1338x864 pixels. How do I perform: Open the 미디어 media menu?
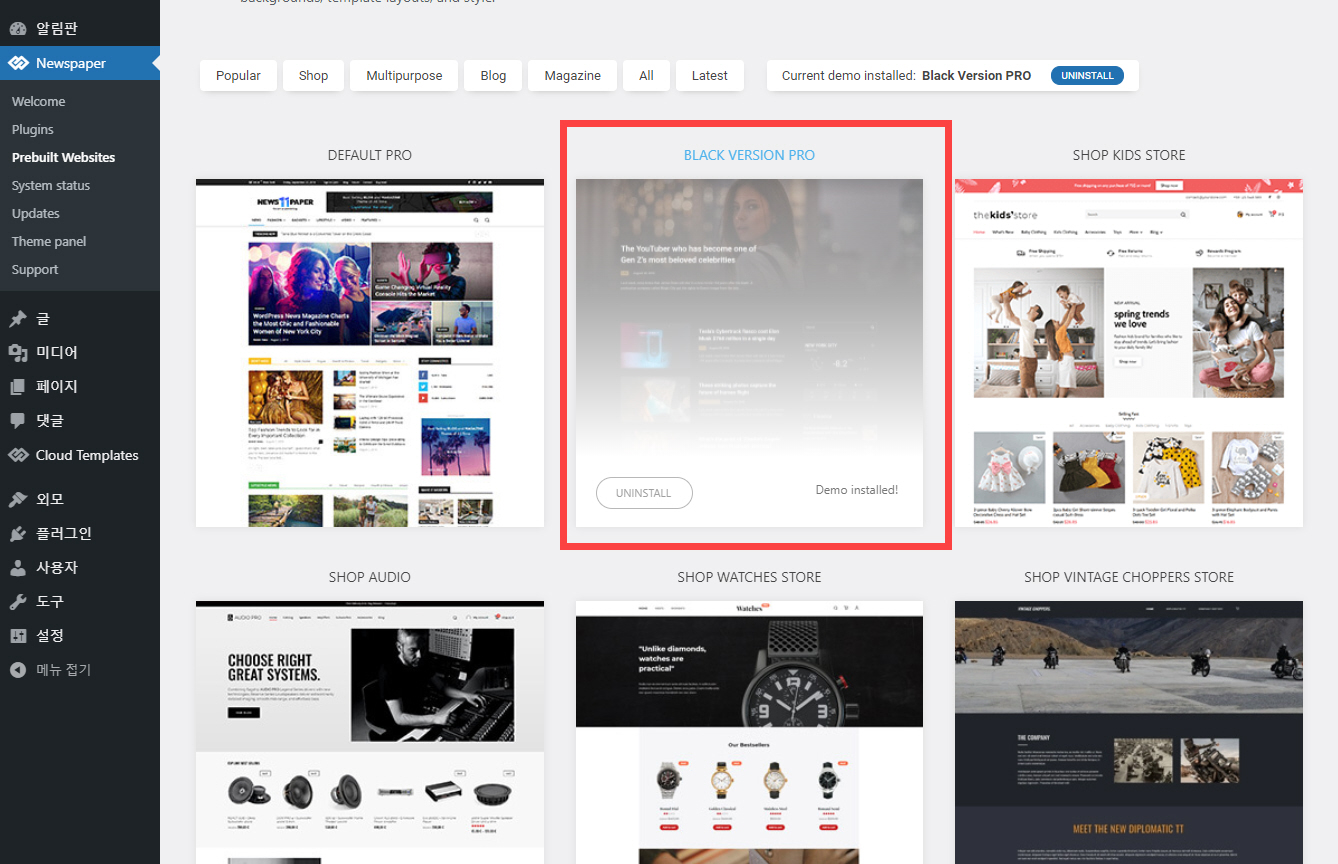point(80,353)
